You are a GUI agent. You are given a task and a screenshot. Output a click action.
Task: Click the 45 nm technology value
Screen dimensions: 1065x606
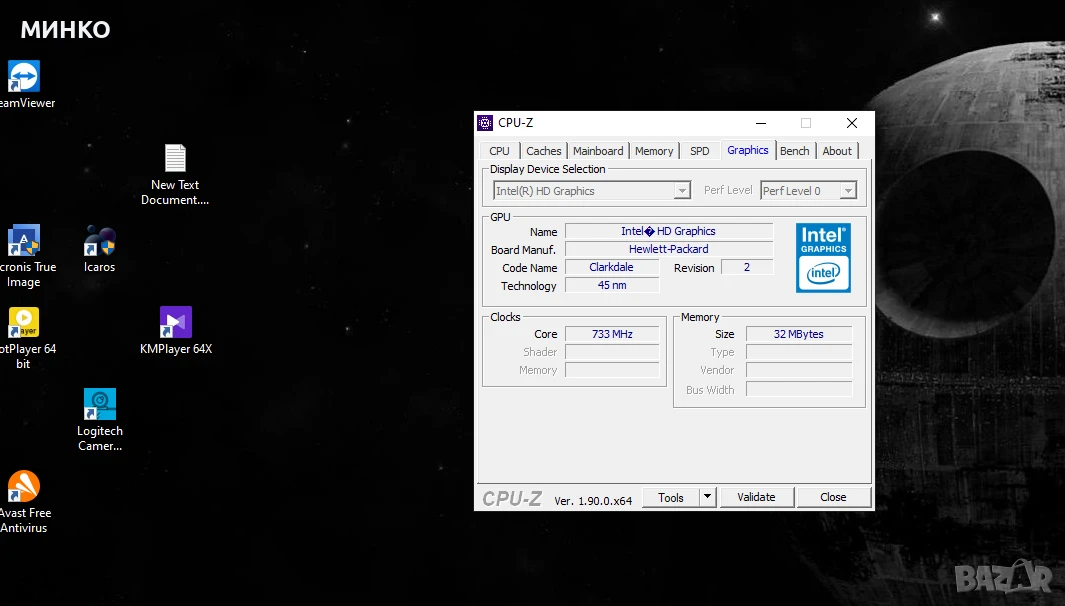[612, 285]
